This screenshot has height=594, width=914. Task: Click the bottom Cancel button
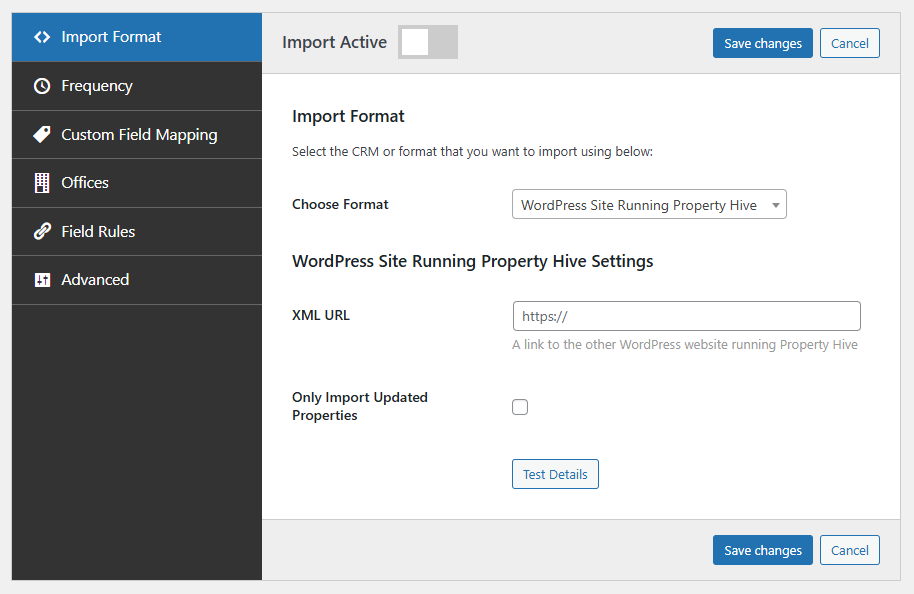[849, 550]
